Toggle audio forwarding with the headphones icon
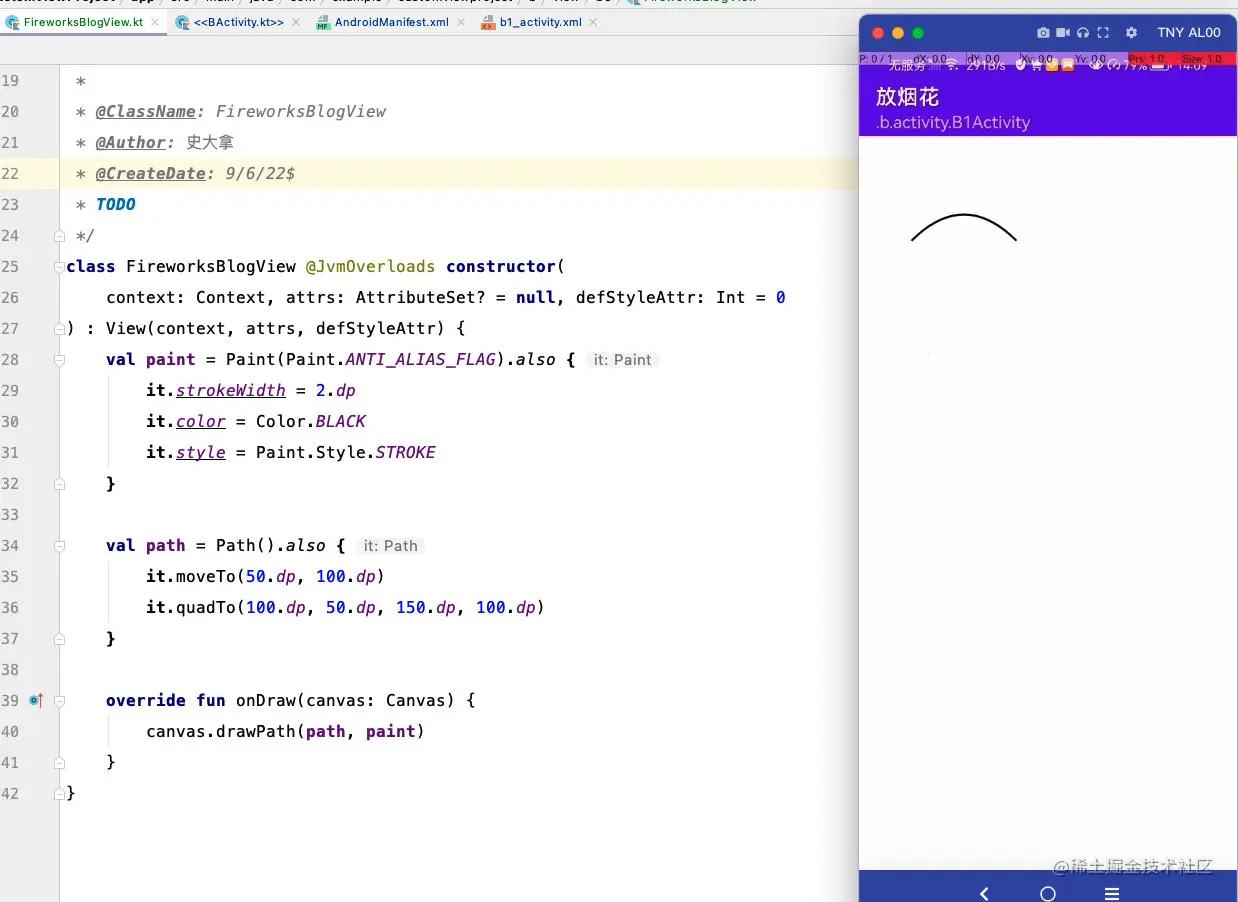The height and width of the screenshot is (902, 1238). 1083,33
